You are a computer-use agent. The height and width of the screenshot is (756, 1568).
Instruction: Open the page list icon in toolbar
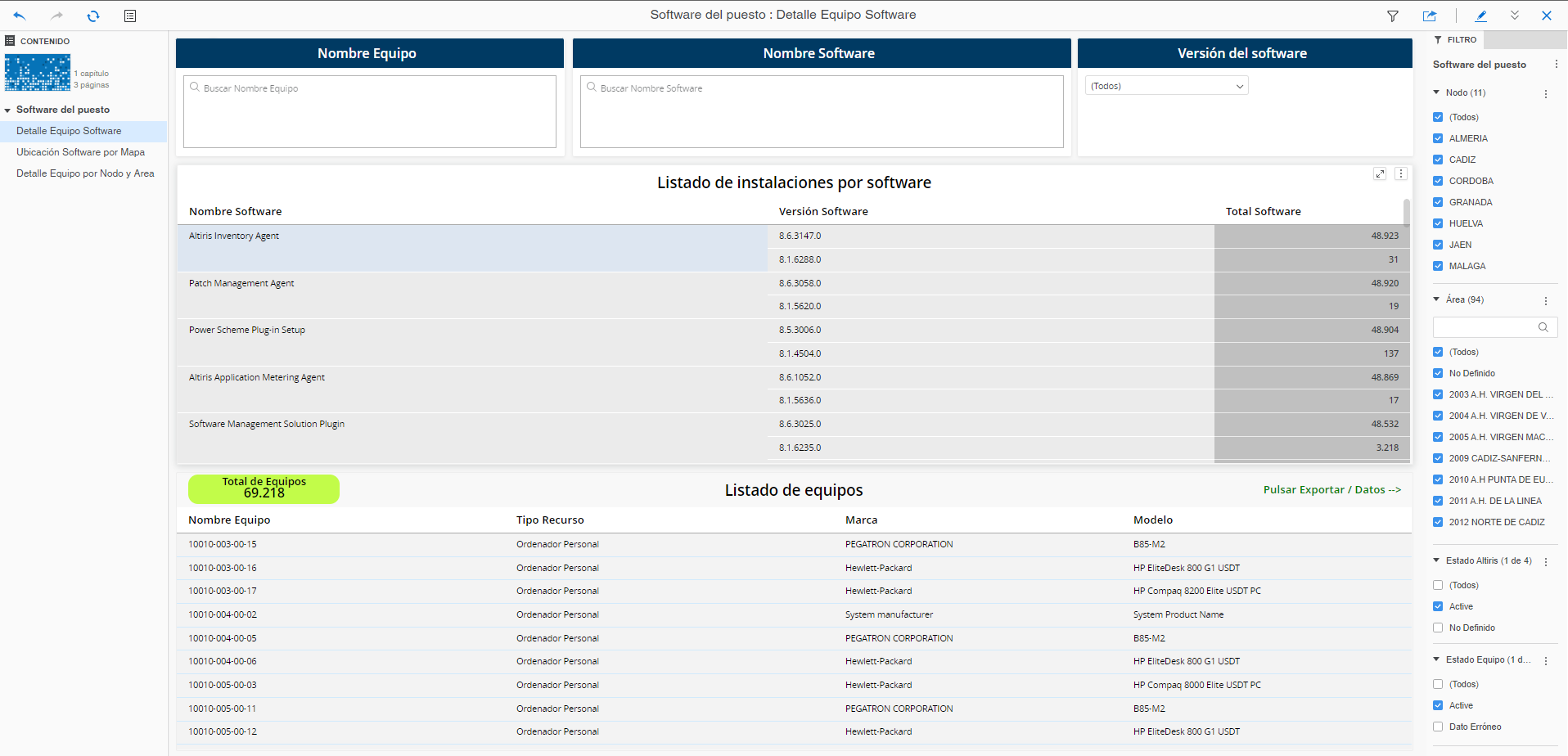(130, 16)
